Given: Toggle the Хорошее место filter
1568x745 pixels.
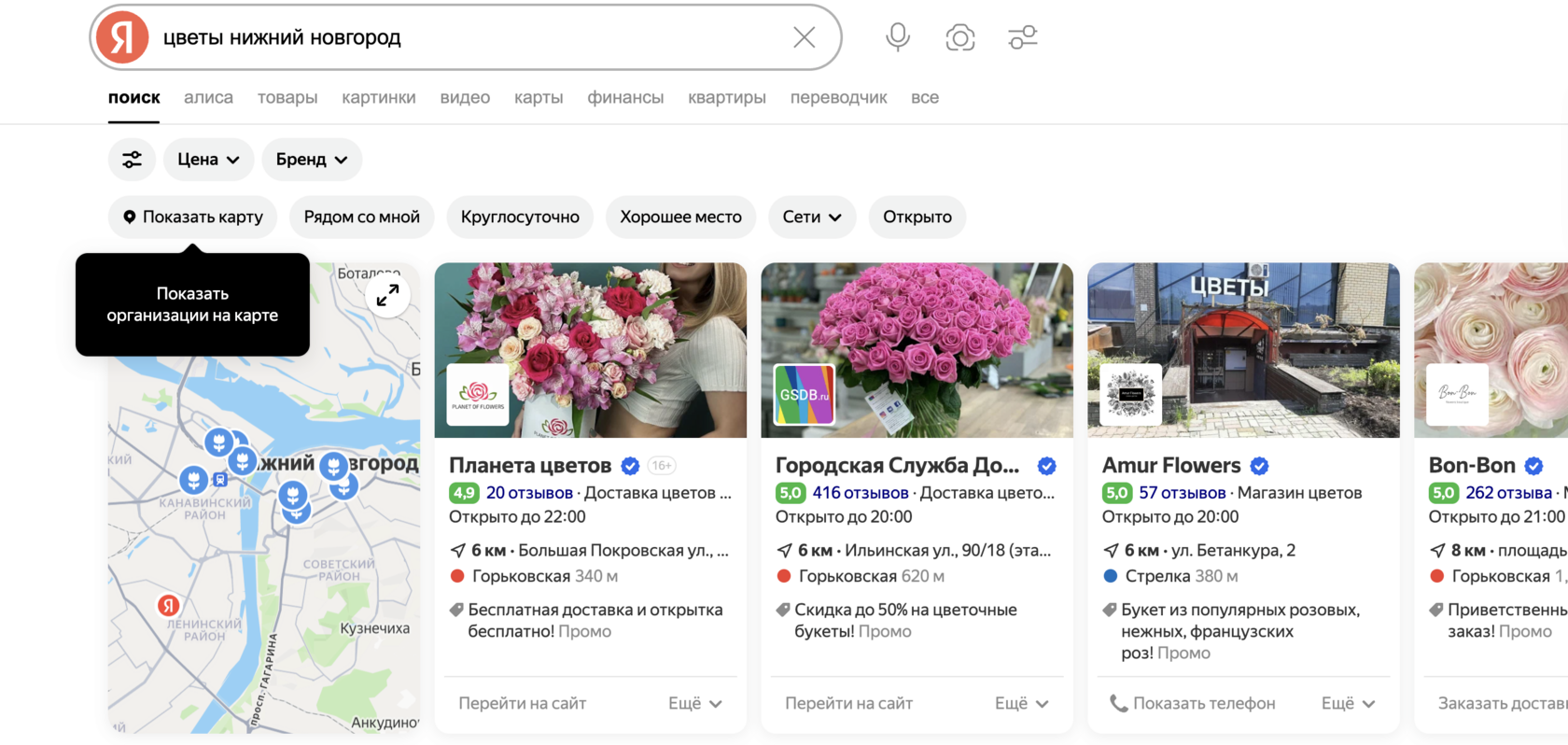Looking at the screenshot, I should click(x=680, y=217).
